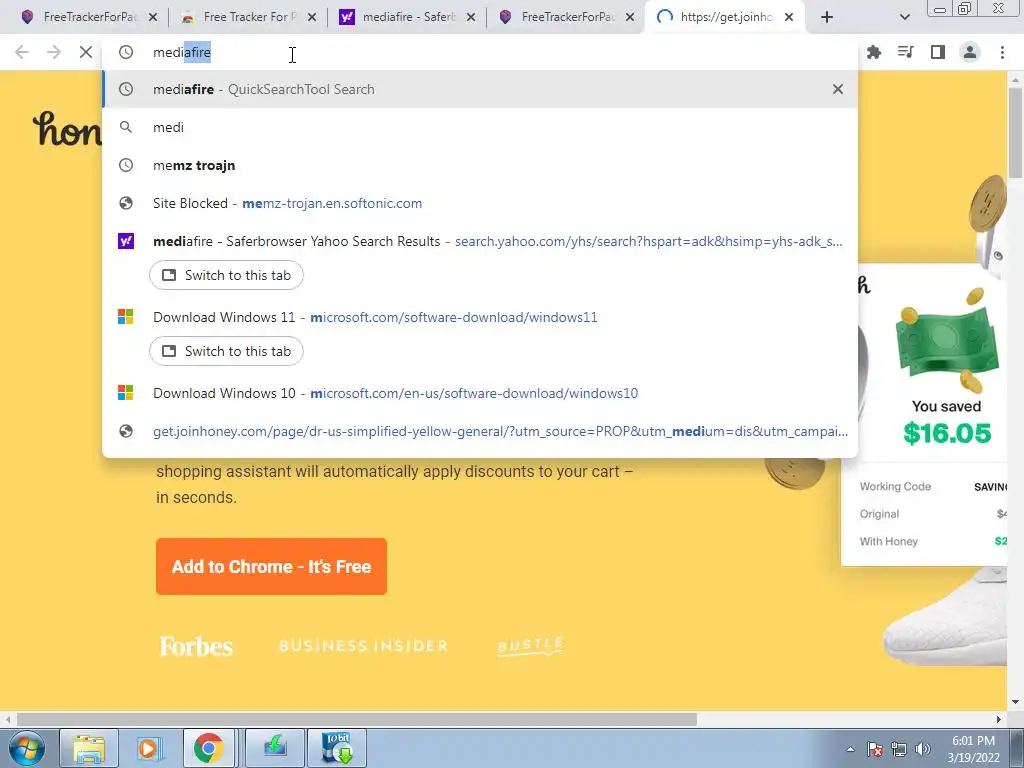Switch to the mediafire - Saferbrowser tab
The height and width of the screenshot is (768, 1024).
click(x=408, y=17)
